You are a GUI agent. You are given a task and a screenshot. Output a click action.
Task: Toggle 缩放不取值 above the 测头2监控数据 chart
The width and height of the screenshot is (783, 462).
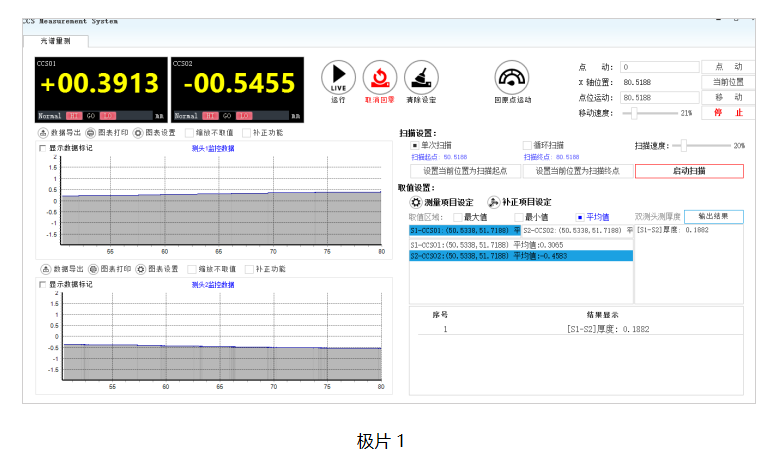point(192,269)
